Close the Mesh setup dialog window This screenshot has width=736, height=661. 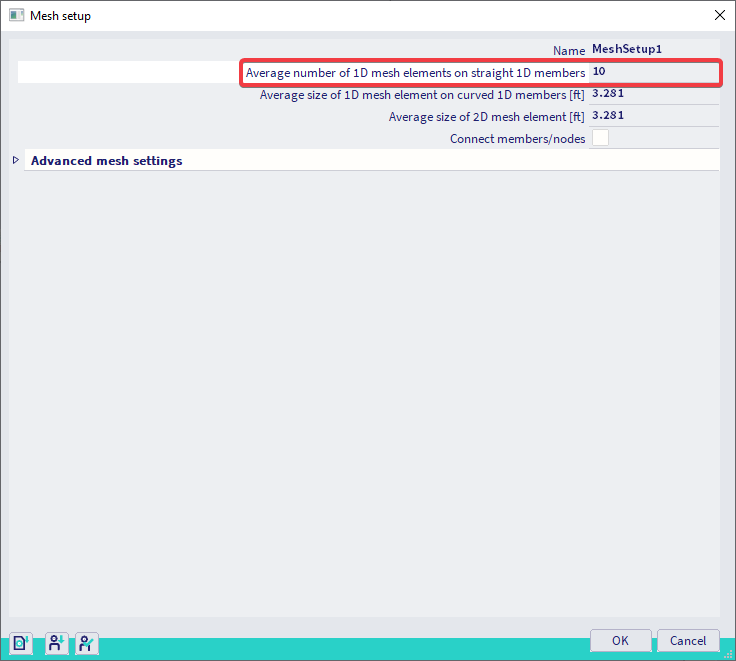[x=717, y=16]
